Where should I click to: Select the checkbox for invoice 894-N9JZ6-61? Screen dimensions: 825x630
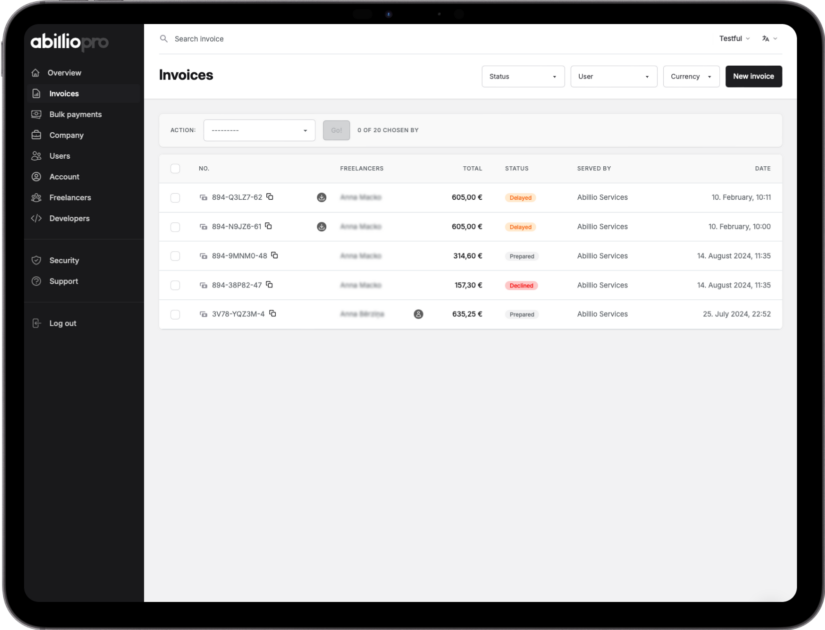point(175,227)
